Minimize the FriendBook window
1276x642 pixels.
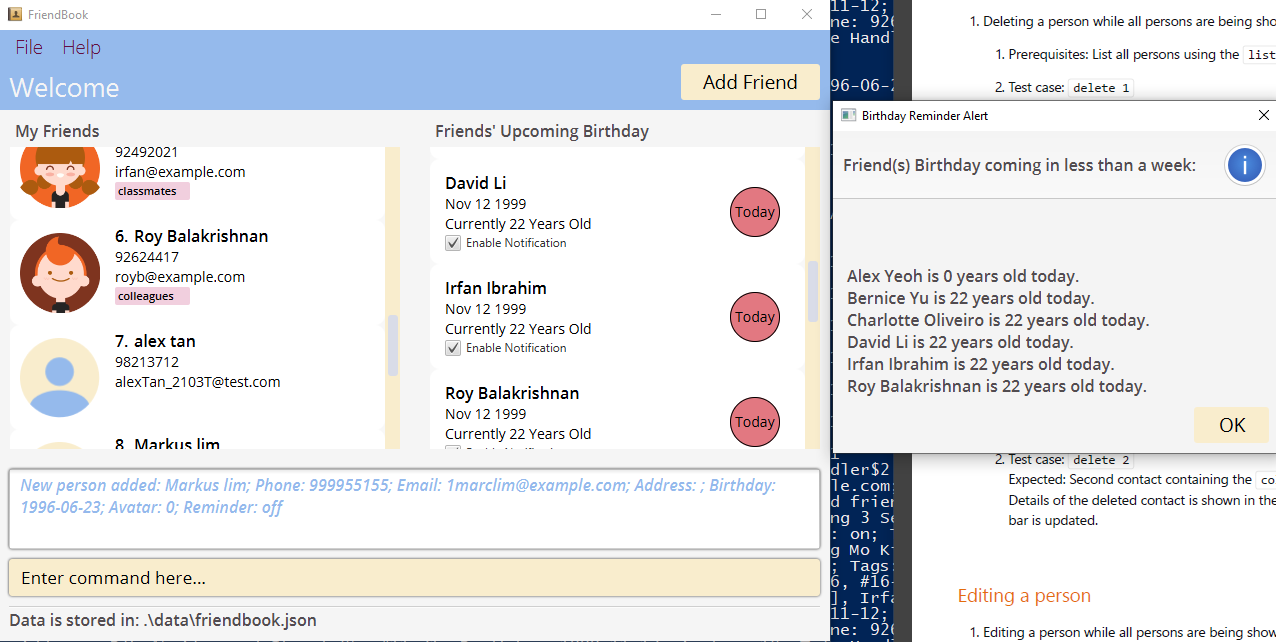coord(715,14)
